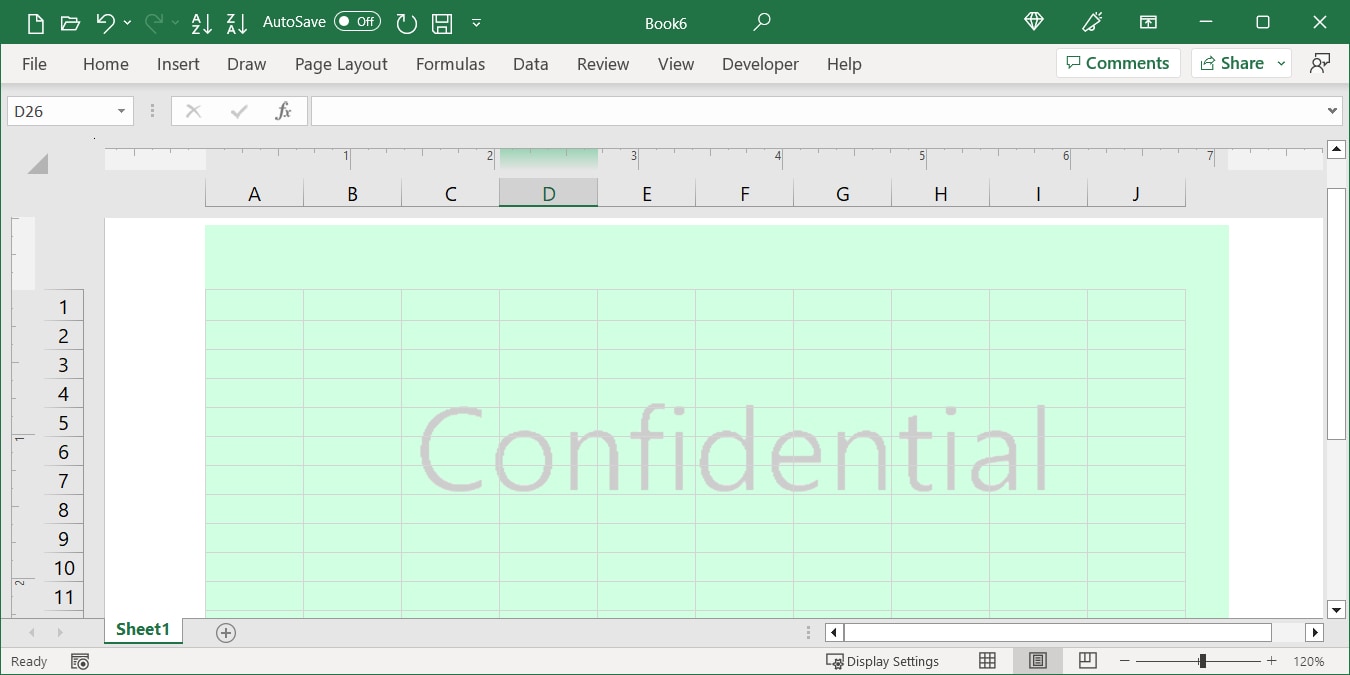
Task: Select the Sort Z to A tool
Action: (x=236, y=22)
